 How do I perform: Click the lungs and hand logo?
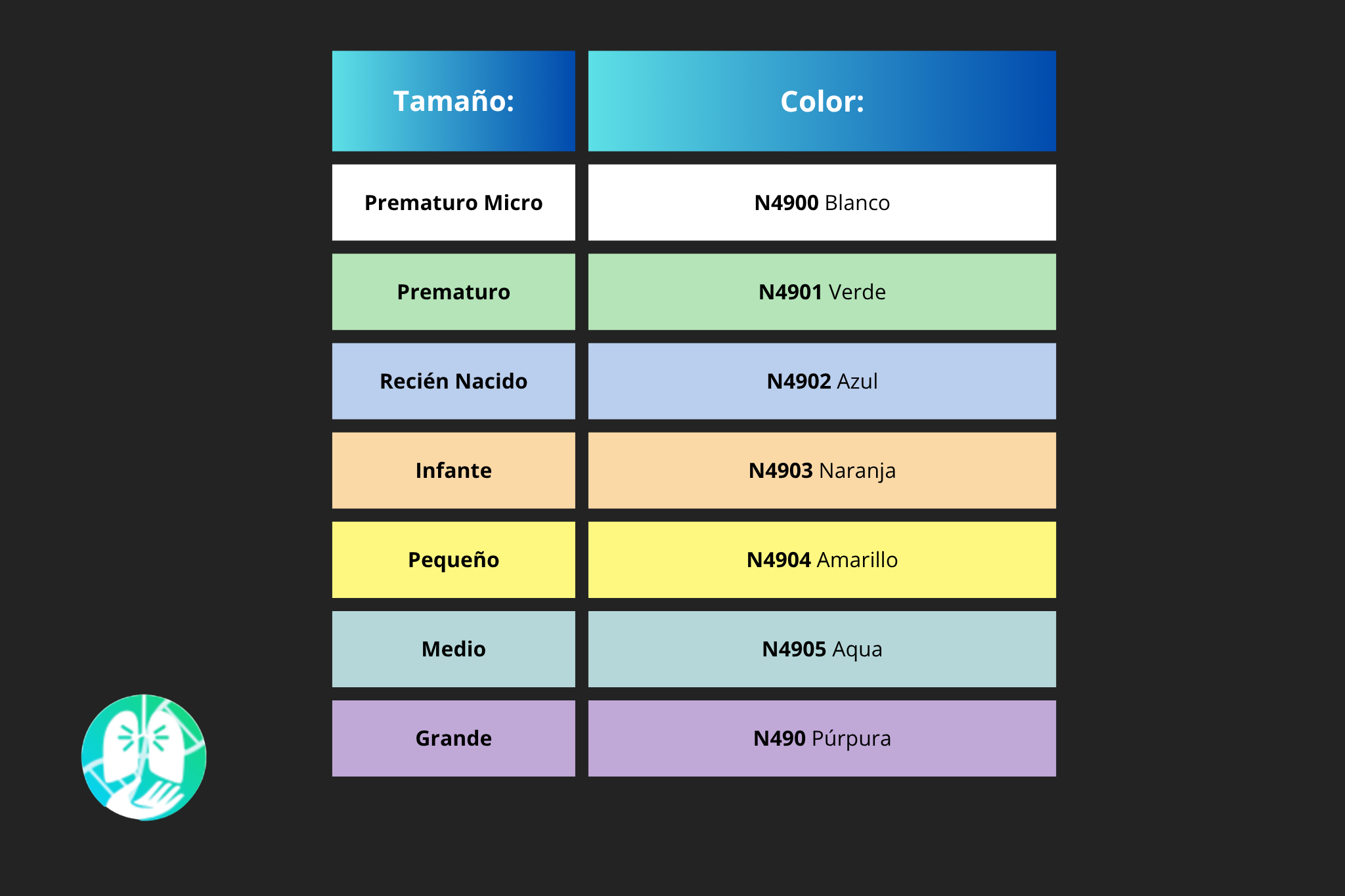[x=144, y=757]
